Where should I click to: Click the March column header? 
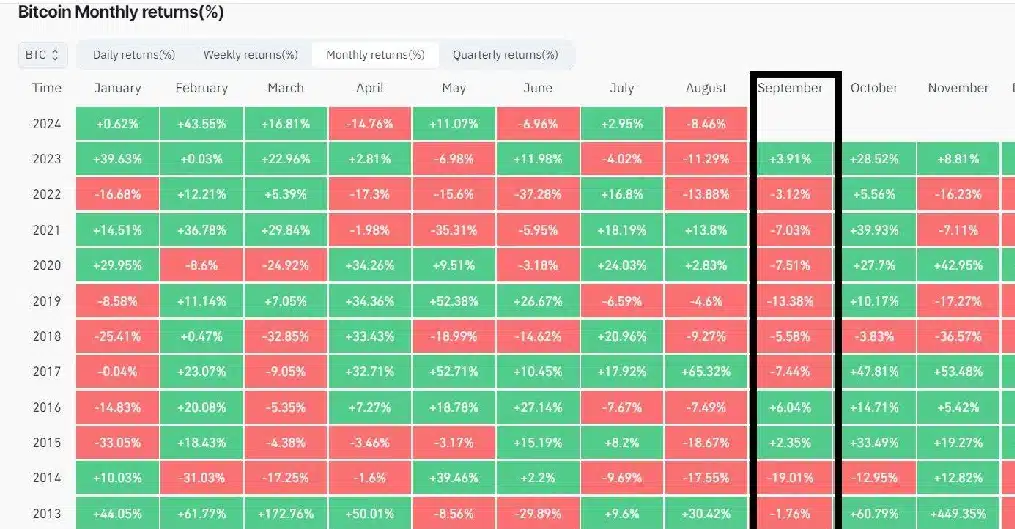[285, 88]
